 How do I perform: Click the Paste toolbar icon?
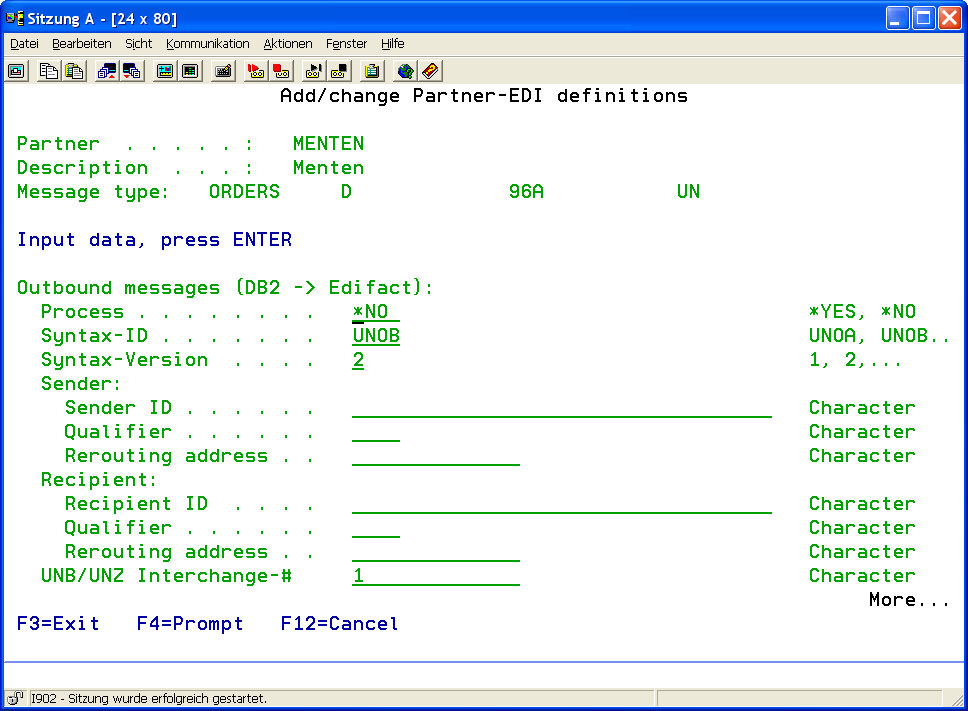coord(74,71)
